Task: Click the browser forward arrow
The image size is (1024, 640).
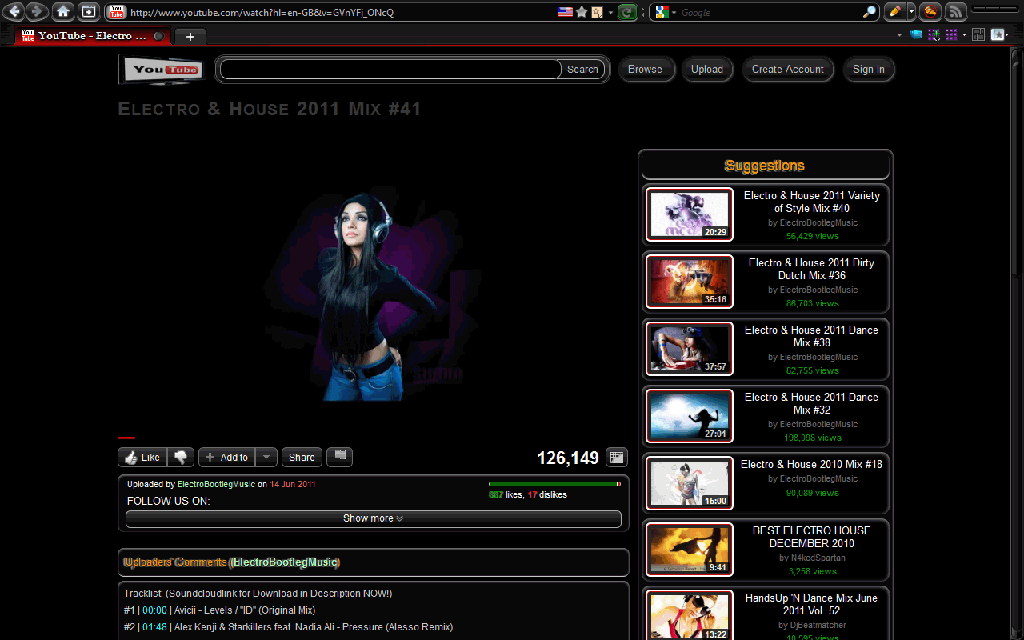Action: pyautogui.click(x=38, y=11)
